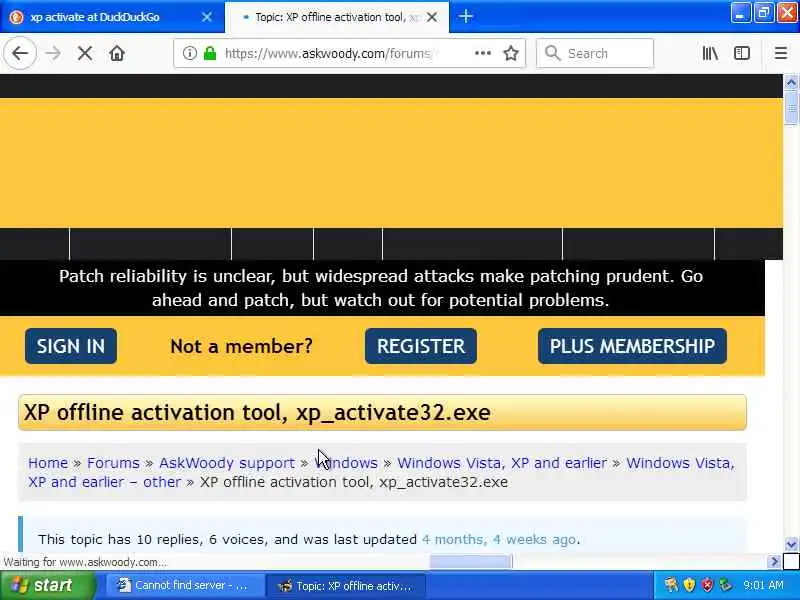Screen dimensions: 800x600
Task: Go back to the previous page
Action: pos(20,53)
